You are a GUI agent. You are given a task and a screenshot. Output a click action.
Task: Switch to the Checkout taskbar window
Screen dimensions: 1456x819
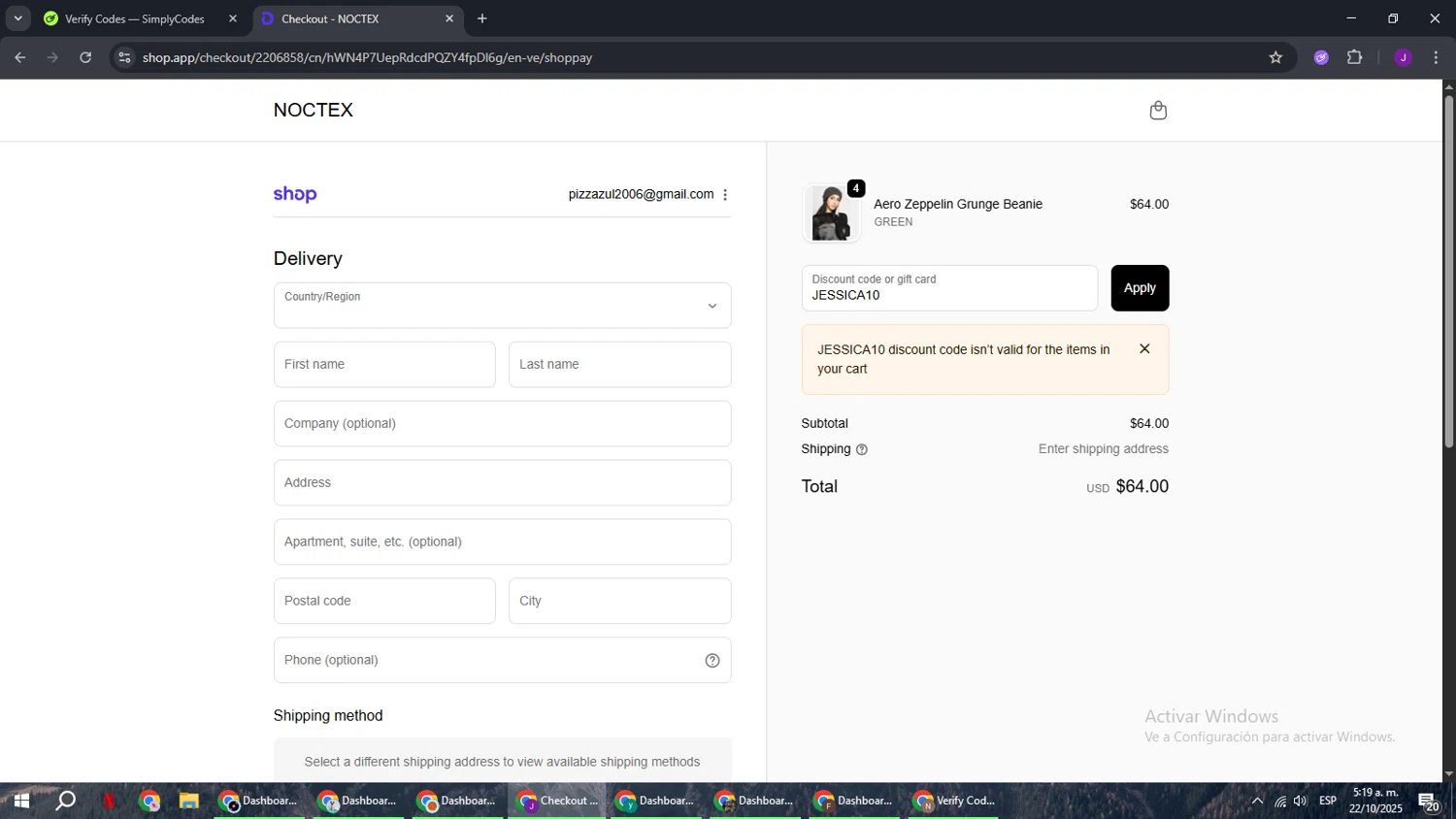[x=557, y=802]
